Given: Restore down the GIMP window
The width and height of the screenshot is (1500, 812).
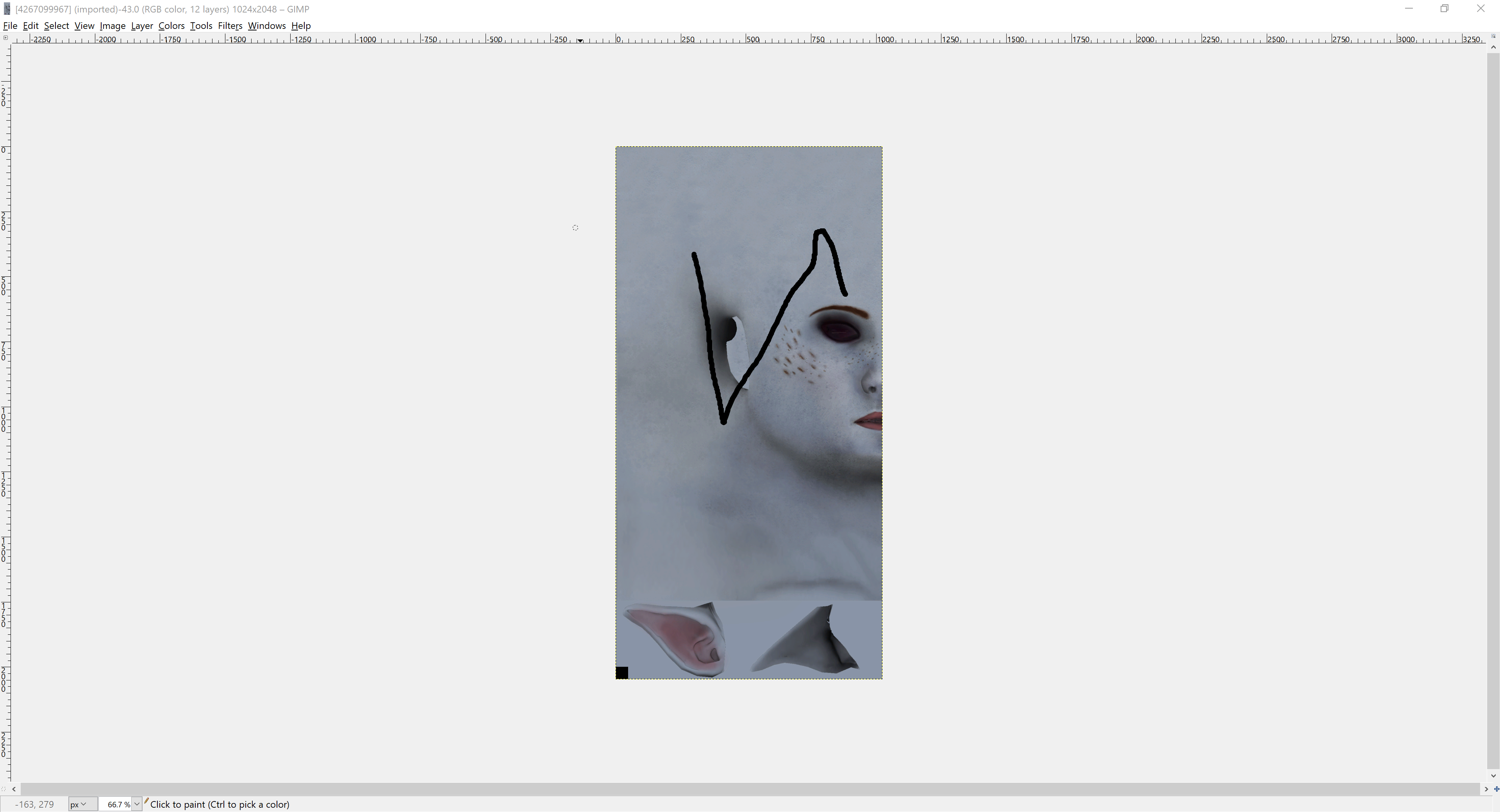Looking at the screenshot, I should 1444,9.
